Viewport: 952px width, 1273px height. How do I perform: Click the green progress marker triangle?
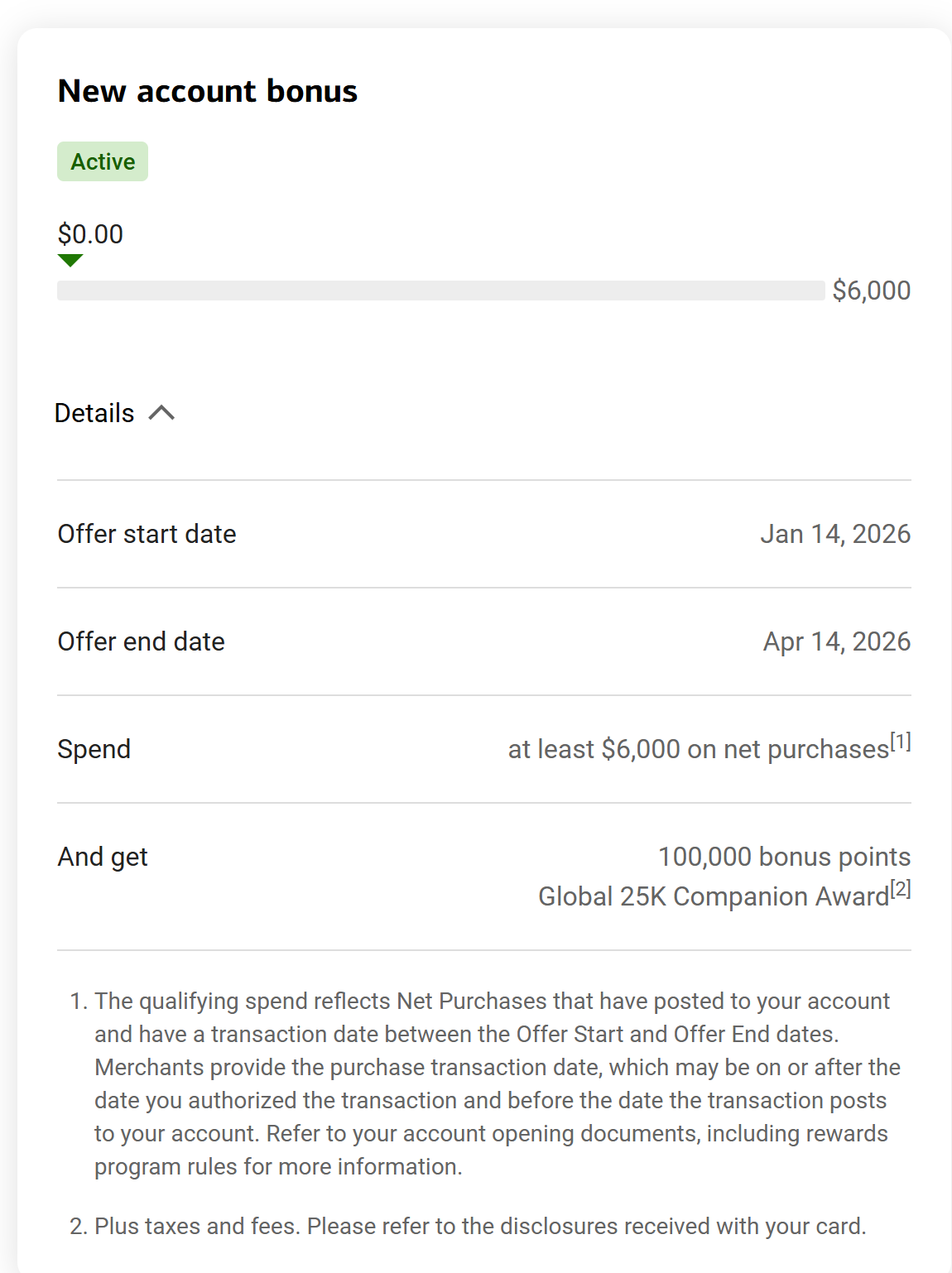[x=70, y=261]
